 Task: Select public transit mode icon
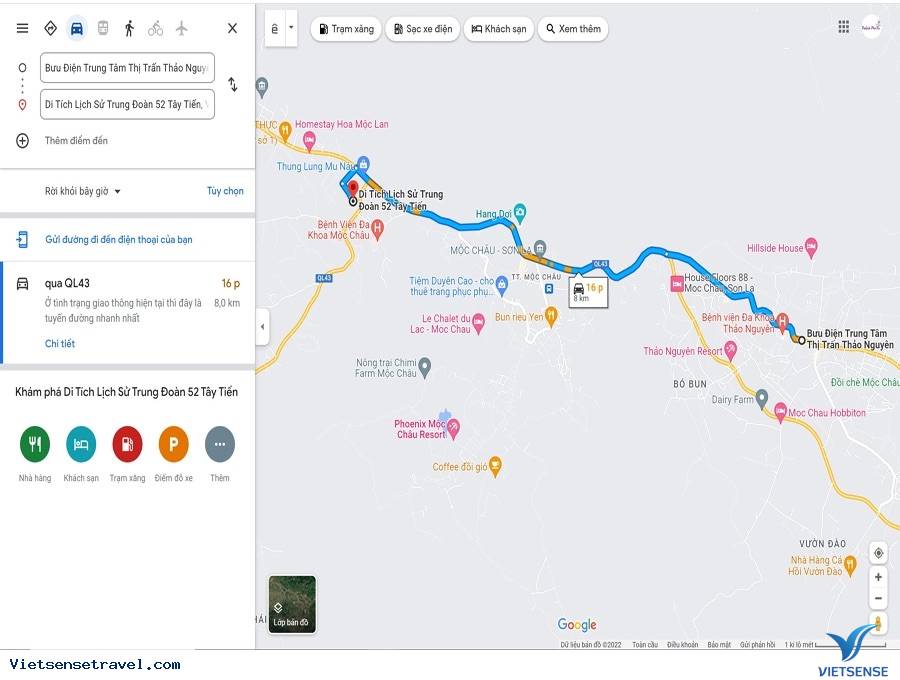[x=103, y=28]
